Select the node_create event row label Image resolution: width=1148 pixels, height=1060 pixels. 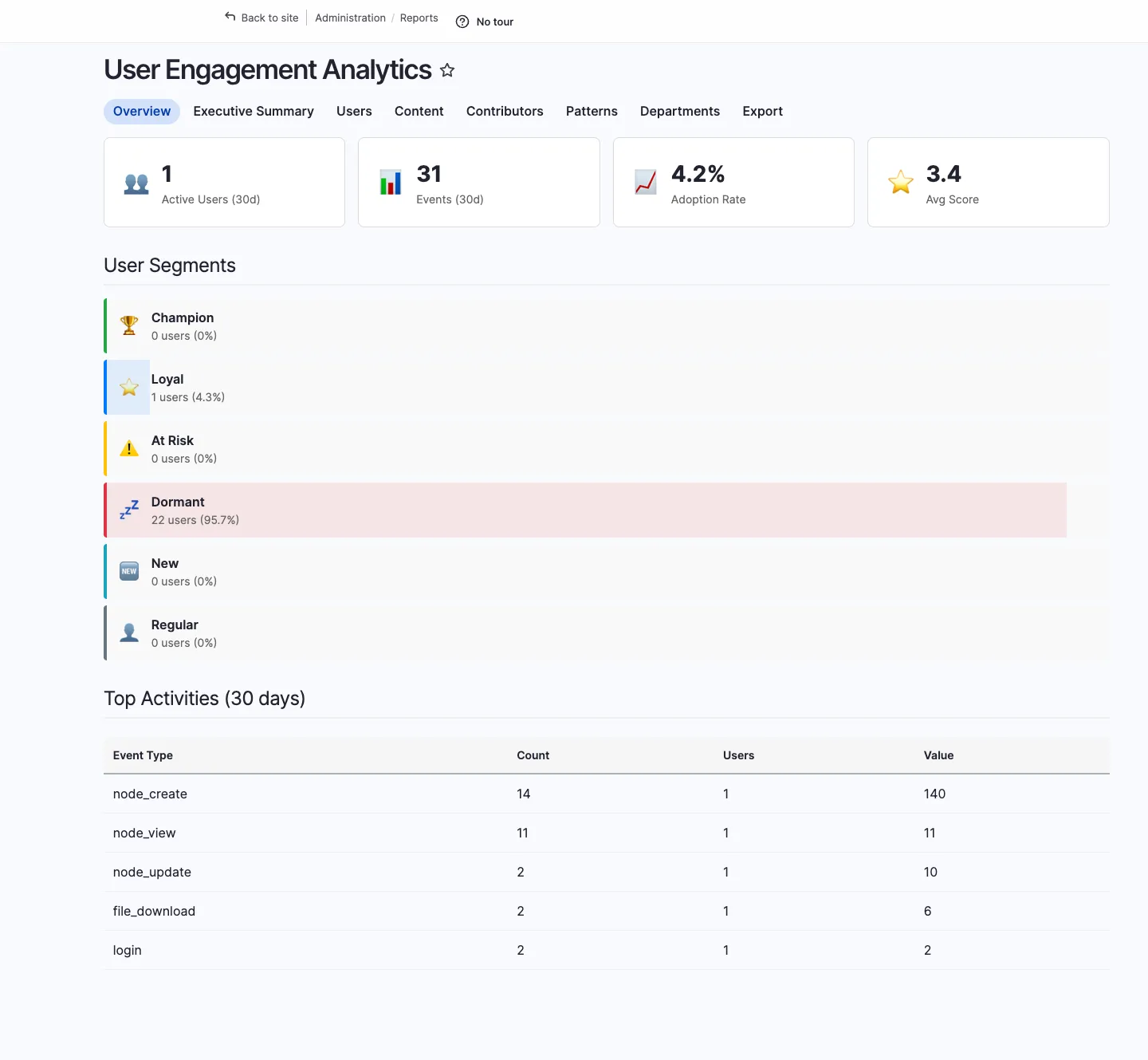150,794
